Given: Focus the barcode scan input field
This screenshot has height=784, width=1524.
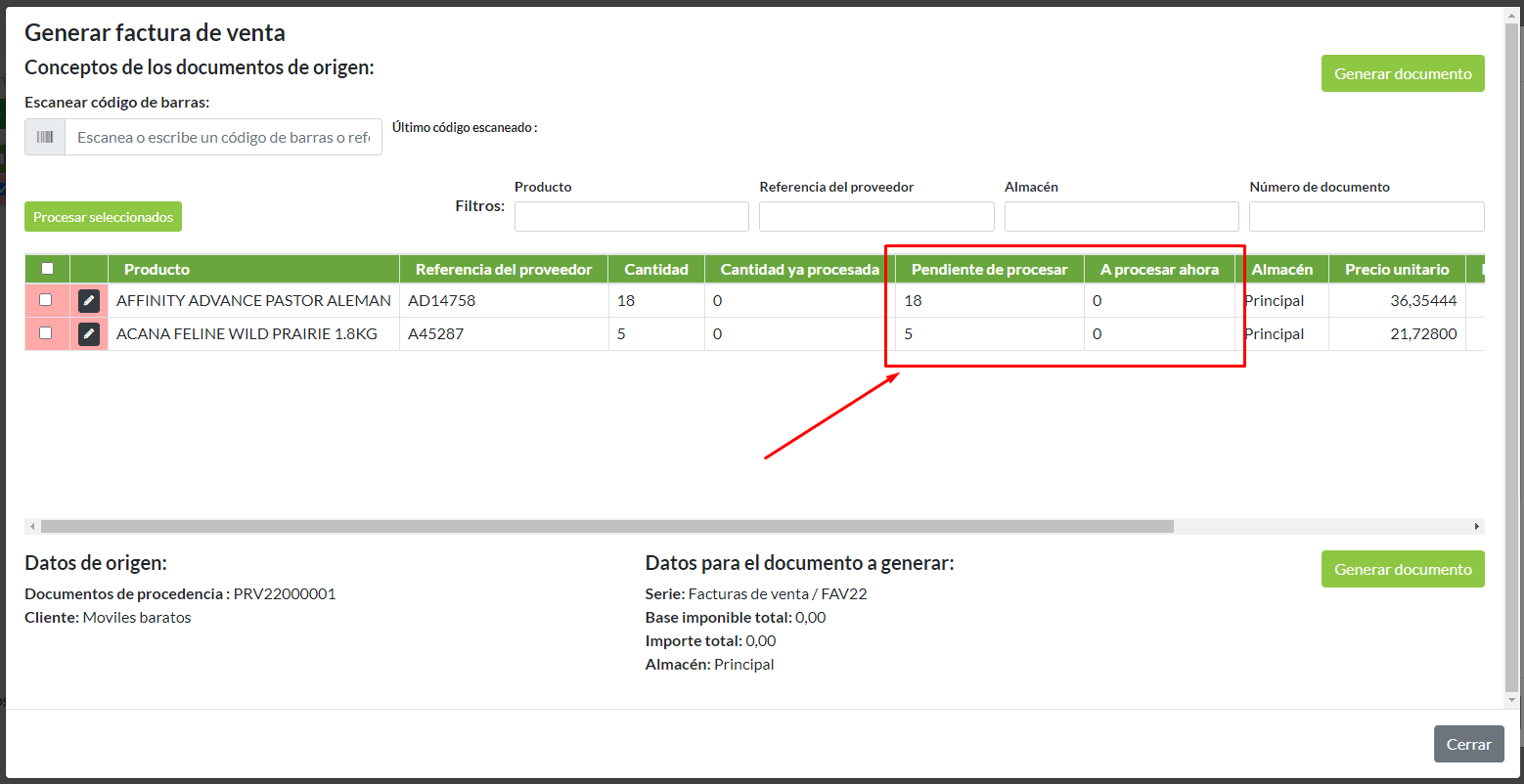Looking at the screenshot, I should (x=223, y=138).
